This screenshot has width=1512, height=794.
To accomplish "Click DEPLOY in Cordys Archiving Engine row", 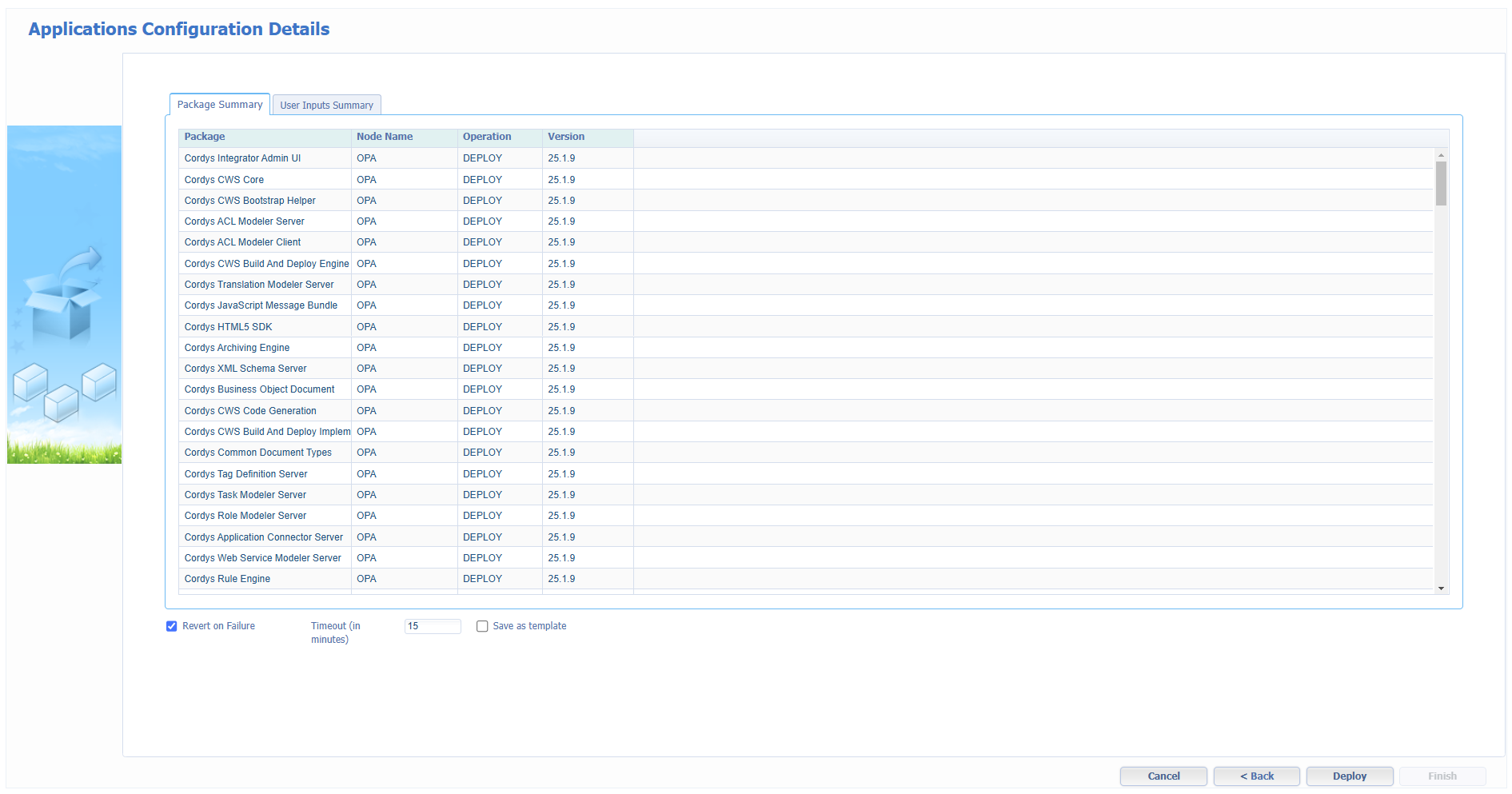I will [x=482, y=348].
